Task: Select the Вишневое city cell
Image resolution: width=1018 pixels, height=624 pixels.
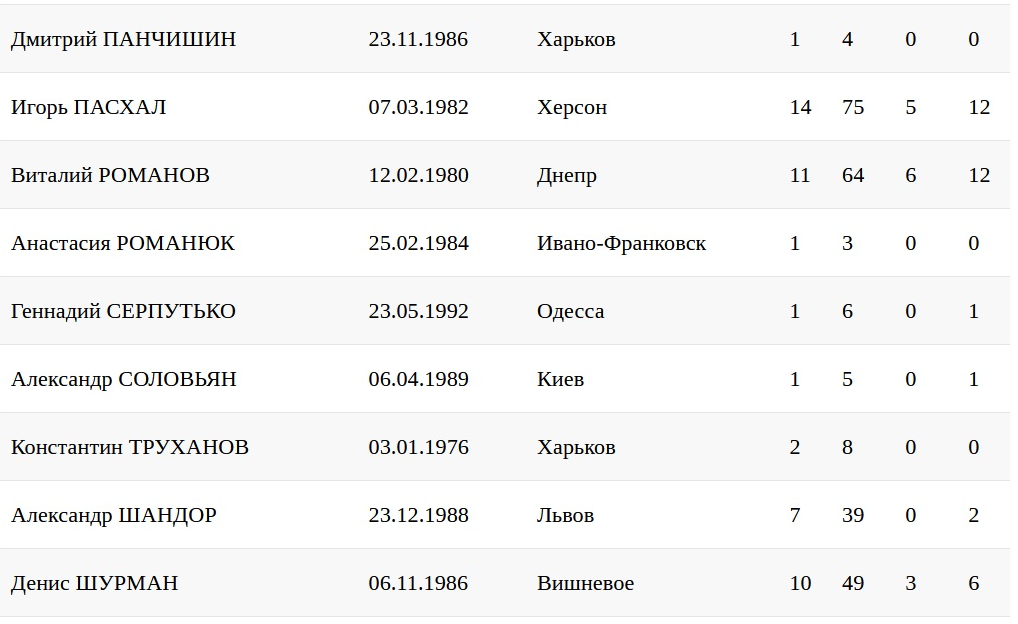Action: (x=585, y=584)
